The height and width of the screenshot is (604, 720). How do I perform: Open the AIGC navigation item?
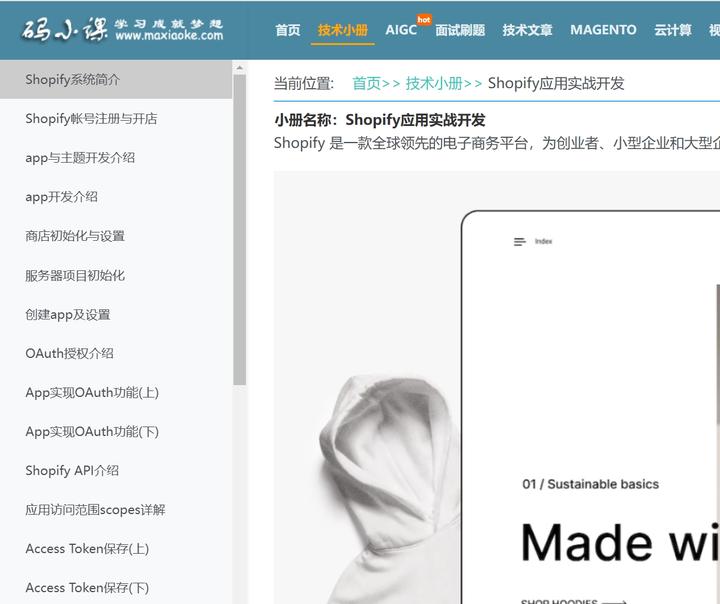pos(401,30)
